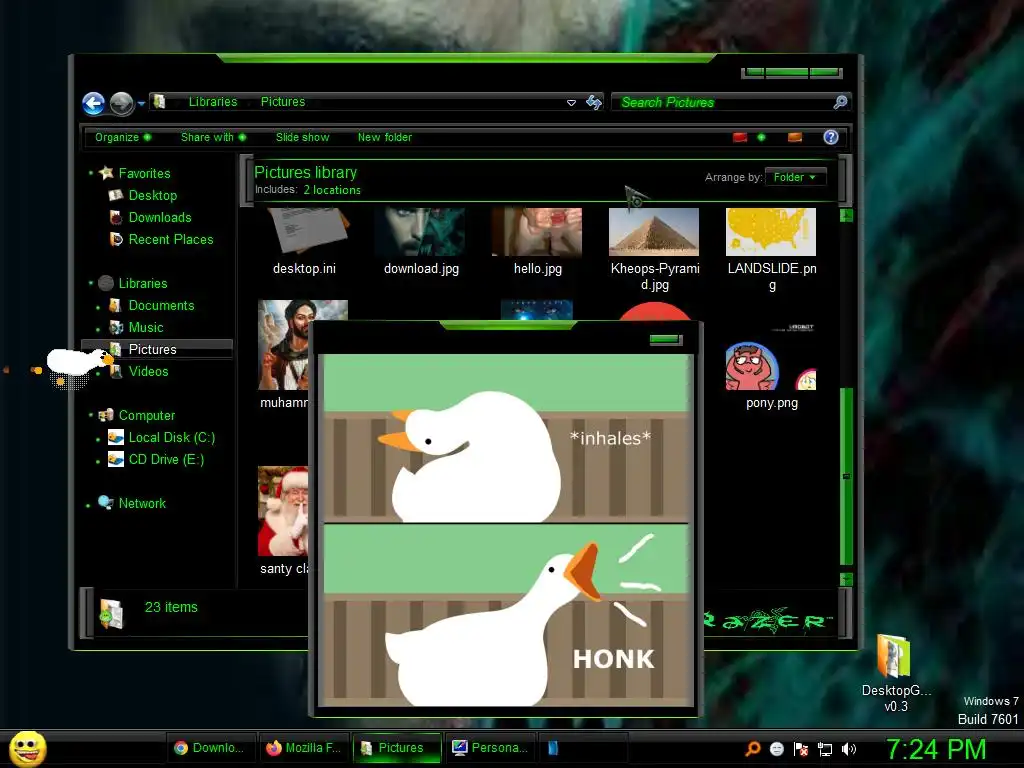This screenshot has height=768, width=1024.
Task: Collapse the Computer group
Action: point(91,415)
